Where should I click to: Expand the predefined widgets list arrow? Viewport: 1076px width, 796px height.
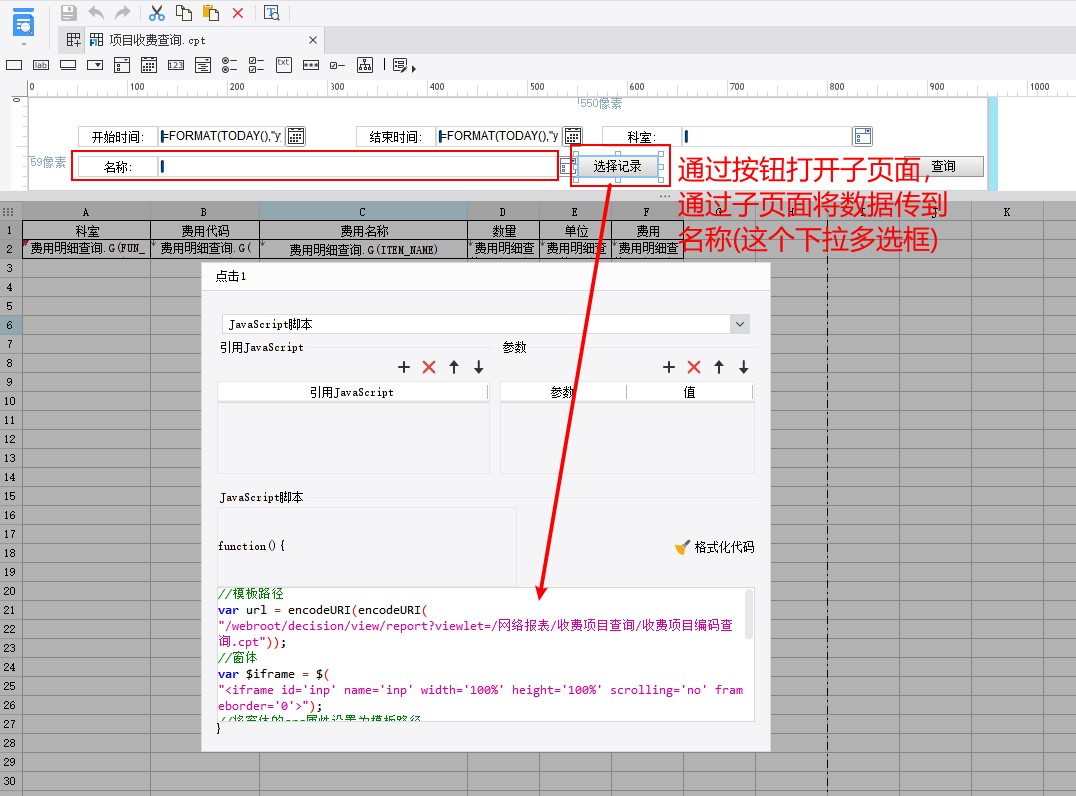point(414,69)
